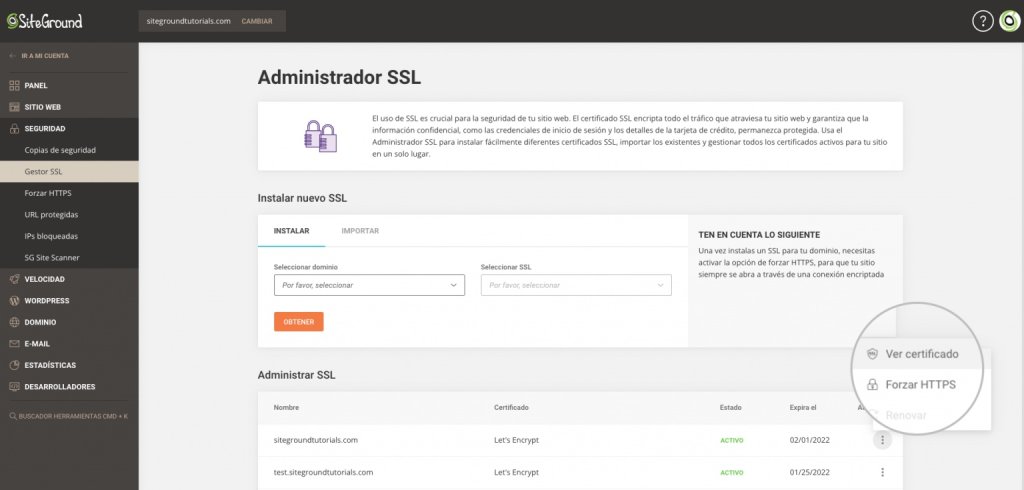Screen dimensions: 1024x490
Task: Click the Velocidad rocket icon
Action: pyautogui.click(x=14, y=279)
